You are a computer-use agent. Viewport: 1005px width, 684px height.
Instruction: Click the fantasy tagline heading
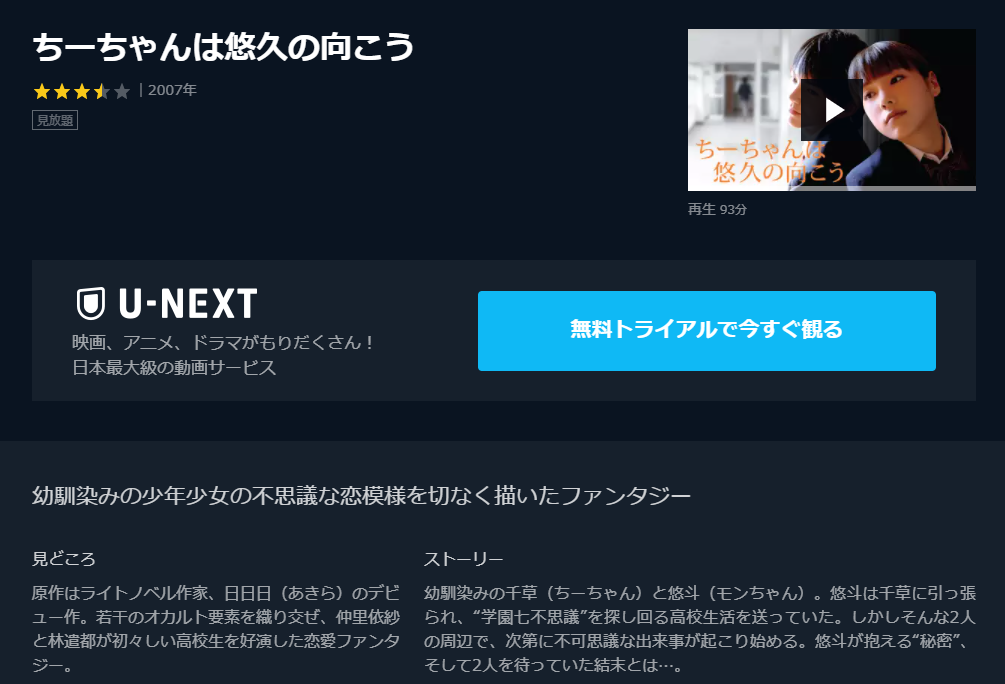point(361,496)
